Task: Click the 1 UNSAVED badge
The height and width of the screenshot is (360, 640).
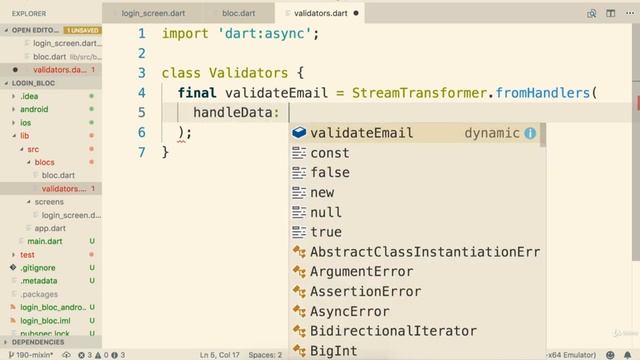Action: [x=82, y=30]
